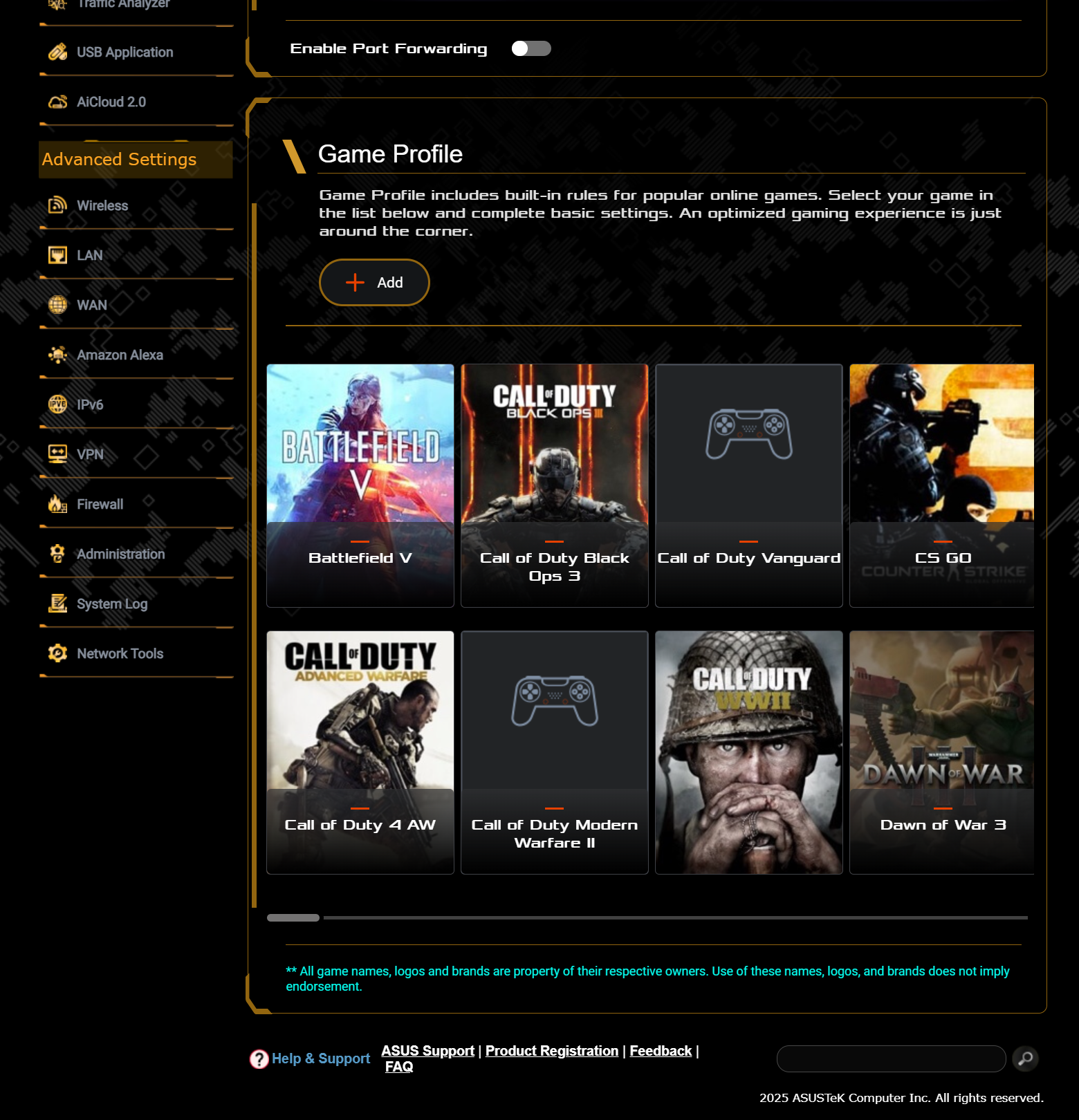Click the Help & Support text link
Image resolution: width=1079 pixels, height=1120 pixels.
pyautogui.click(x=321, y=1058)
